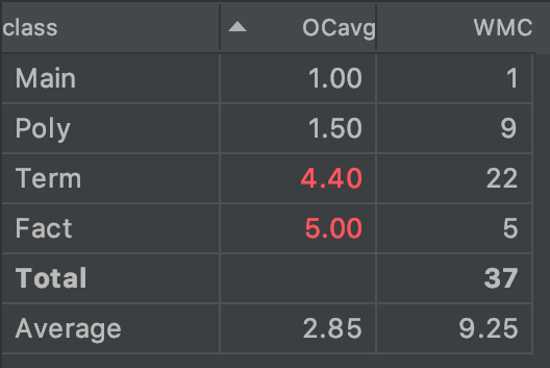Click the Average WMC value 9.25
550x368 pixels.
[x=488, y=328]
